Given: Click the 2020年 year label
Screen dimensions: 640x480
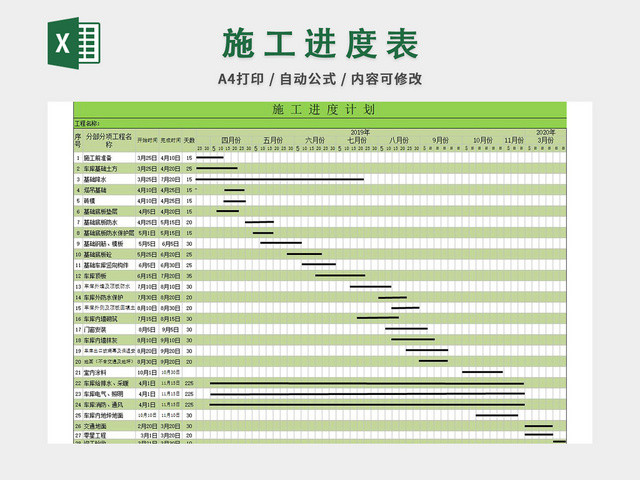Looking at the screenshot, I should point(545,132).
